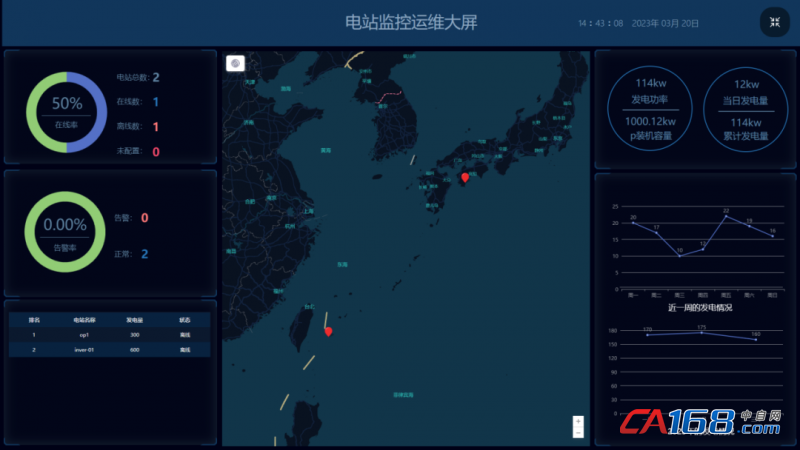Zoom out on the map

(x=578, y=433)
